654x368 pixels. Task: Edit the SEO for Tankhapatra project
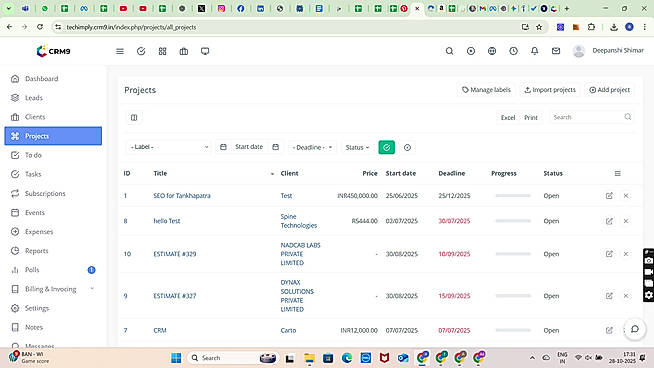[x=609, y=196]
